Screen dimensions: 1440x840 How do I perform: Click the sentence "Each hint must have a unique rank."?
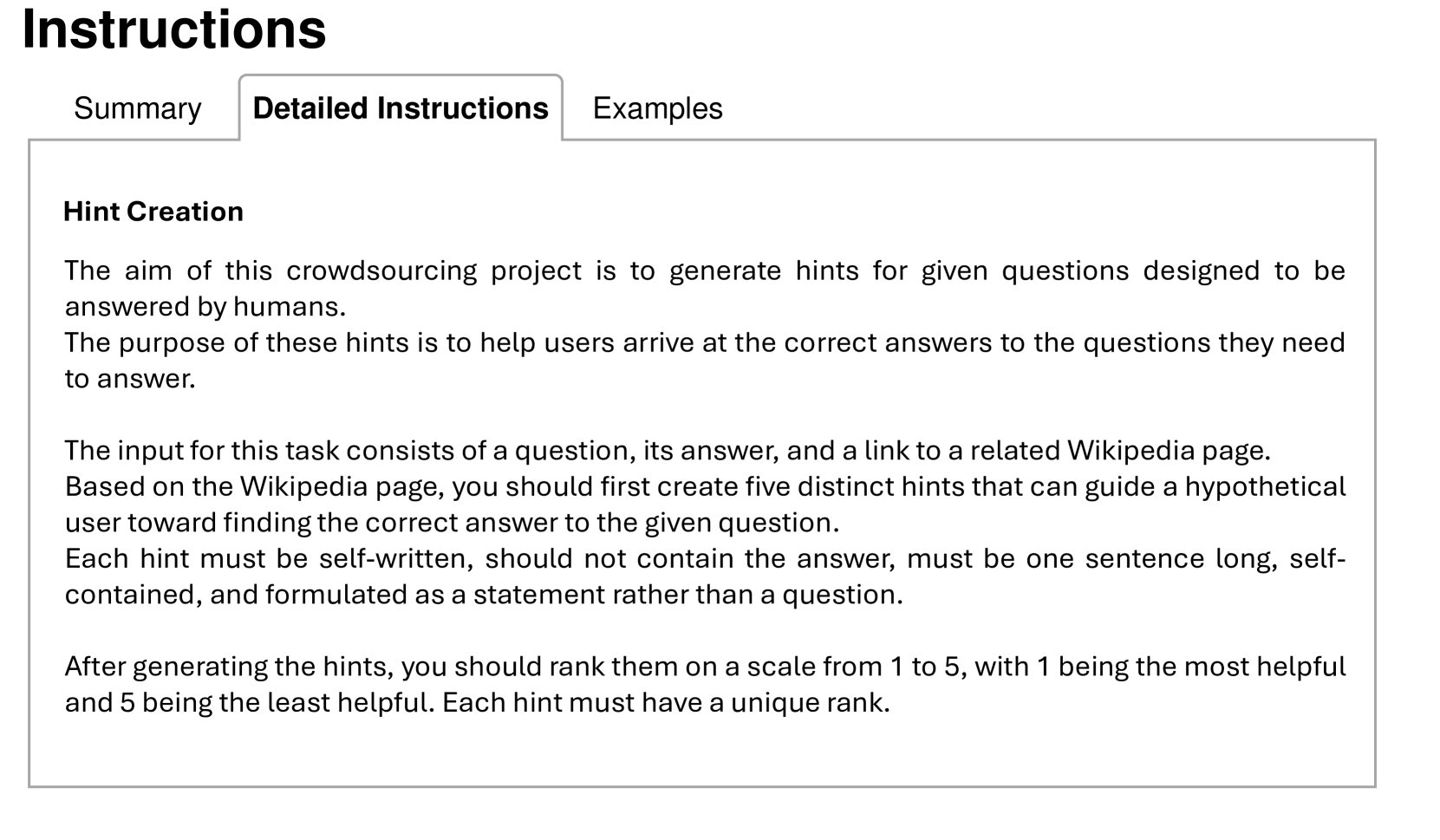coord(666,702)
